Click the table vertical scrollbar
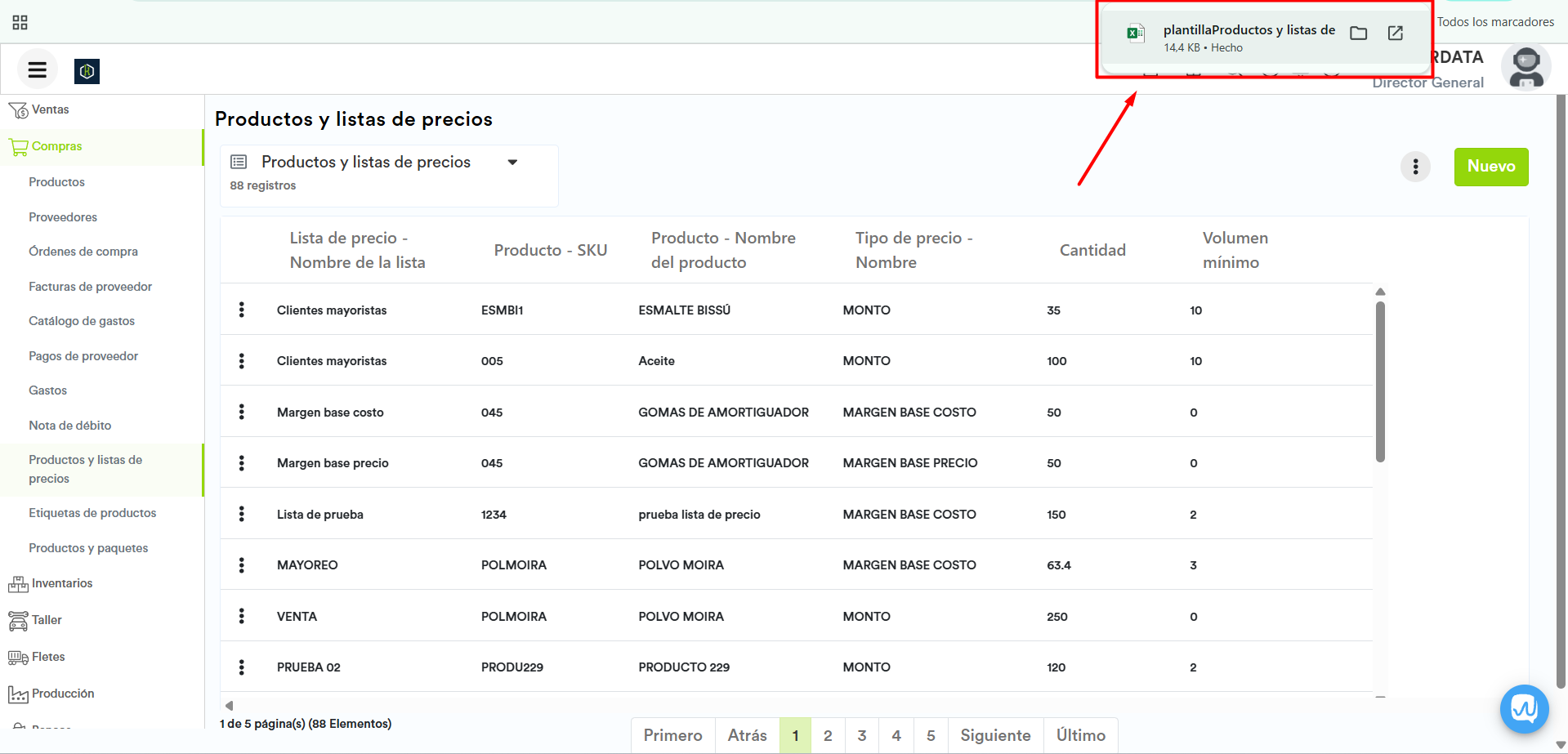Image resolution: width=1568 pixels, height=754 pixels. [1380, 382]
